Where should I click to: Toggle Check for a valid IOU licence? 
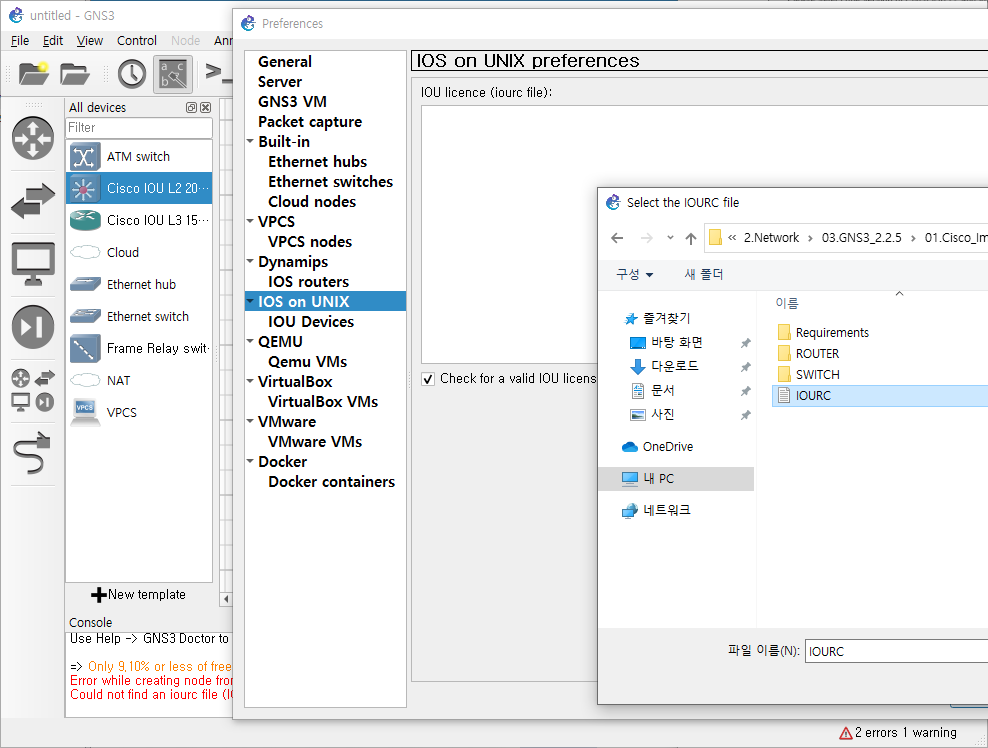[x=428, y=379]
